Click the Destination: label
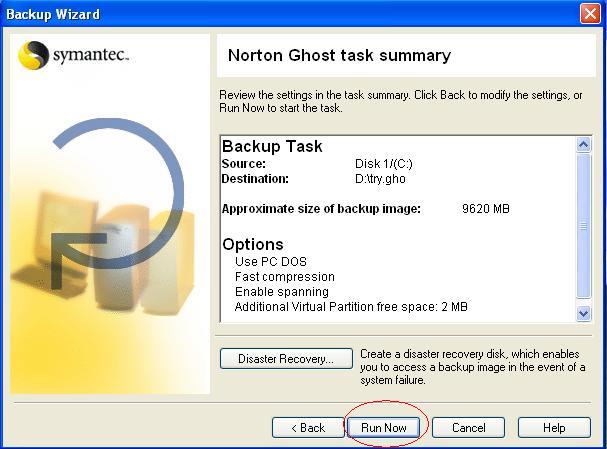Image resolution: width=607 pixels, height=449 pixels. pyautogui.click(x=255, y=179)
